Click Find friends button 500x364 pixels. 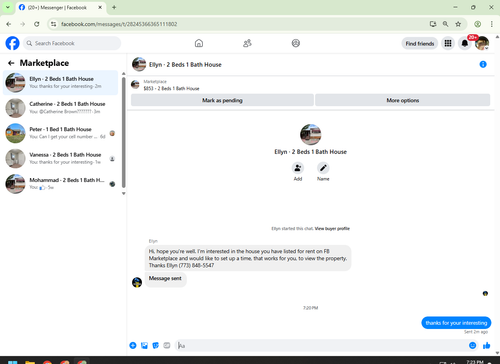tap(420, 43)
